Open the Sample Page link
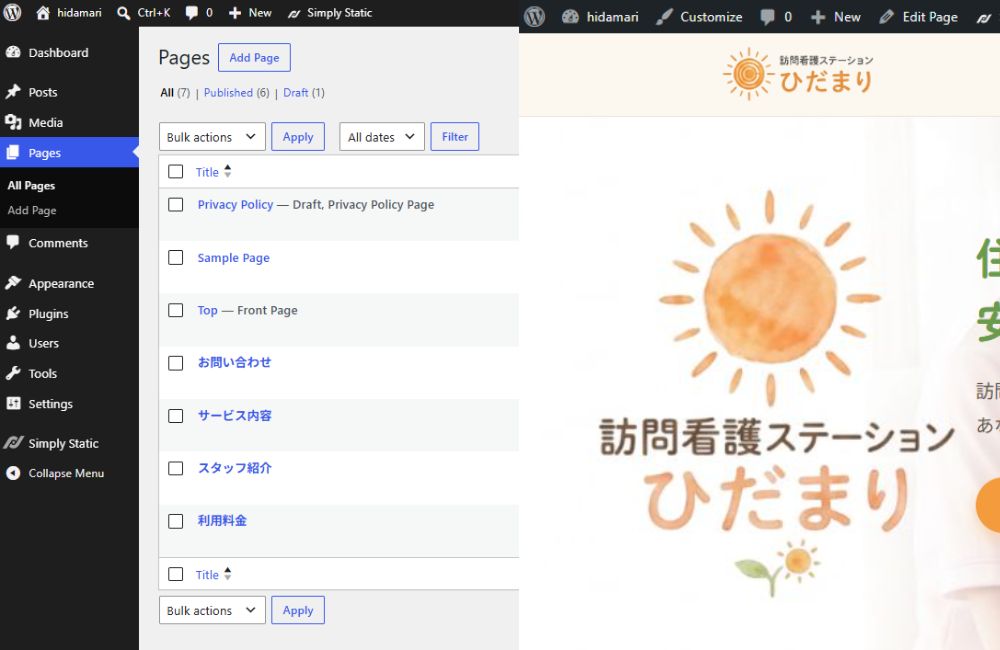Image resolution: width=1000 pixels, height=650 pixels. point(233,258)
